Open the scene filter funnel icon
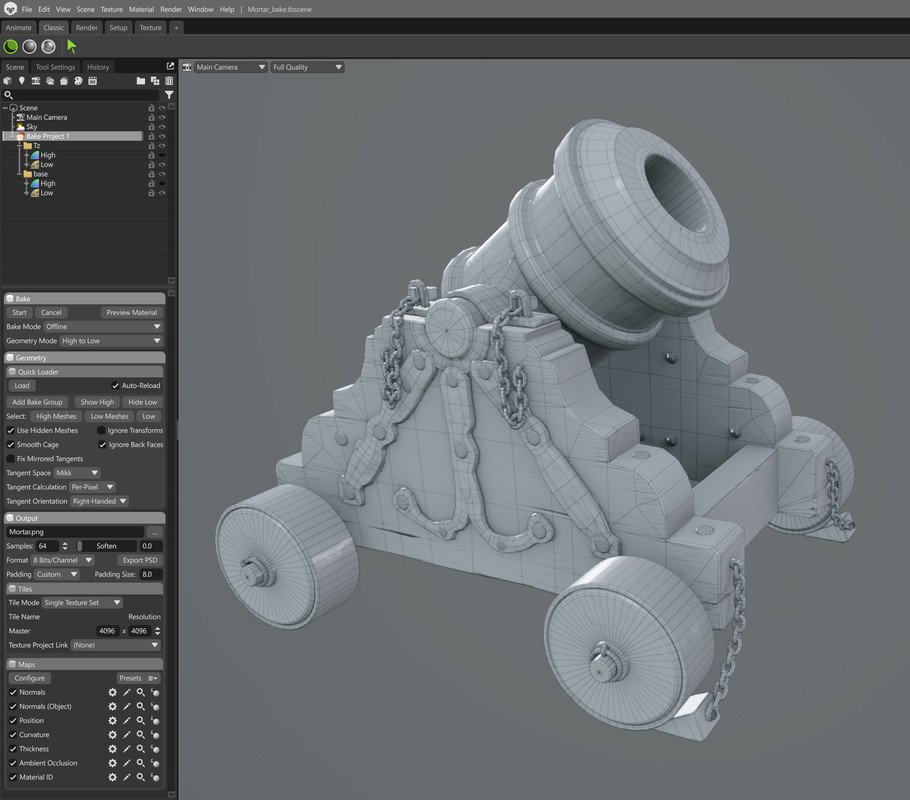 pos(169,95)
